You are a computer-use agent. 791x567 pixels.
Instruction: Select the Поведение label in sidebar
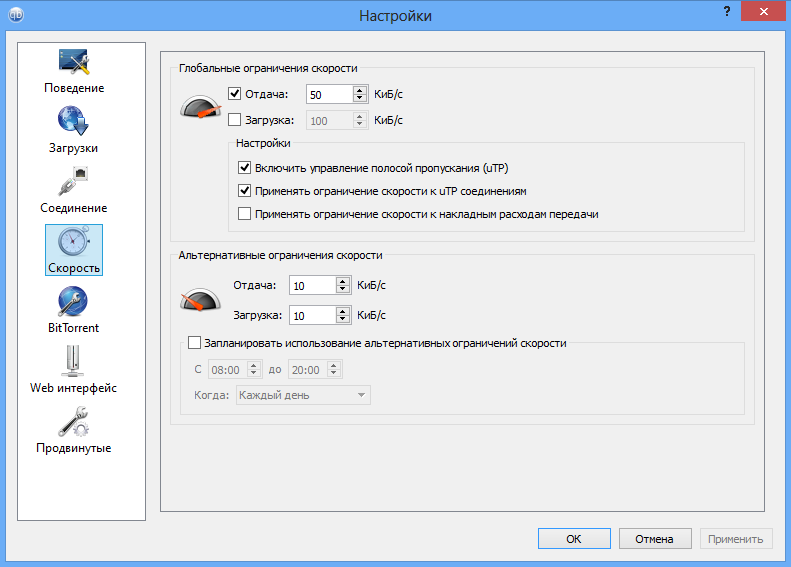74,88
